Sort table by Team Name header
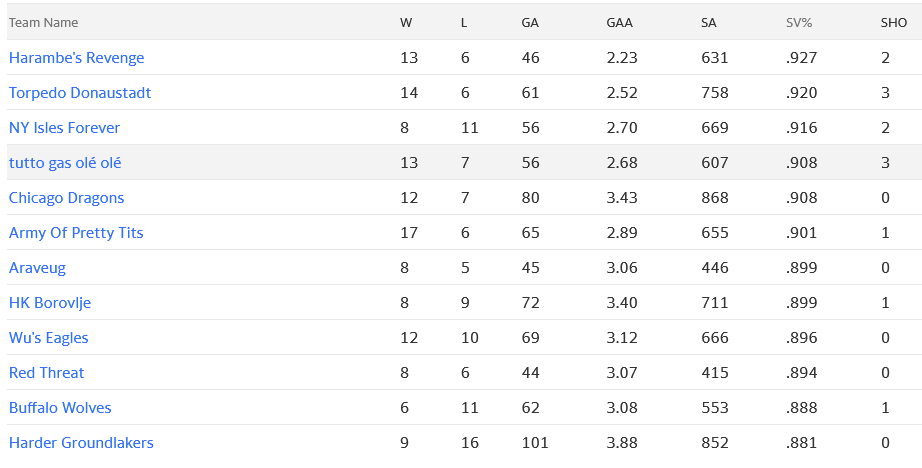This screenshot has width=922, height=468. tap(43, 22)
